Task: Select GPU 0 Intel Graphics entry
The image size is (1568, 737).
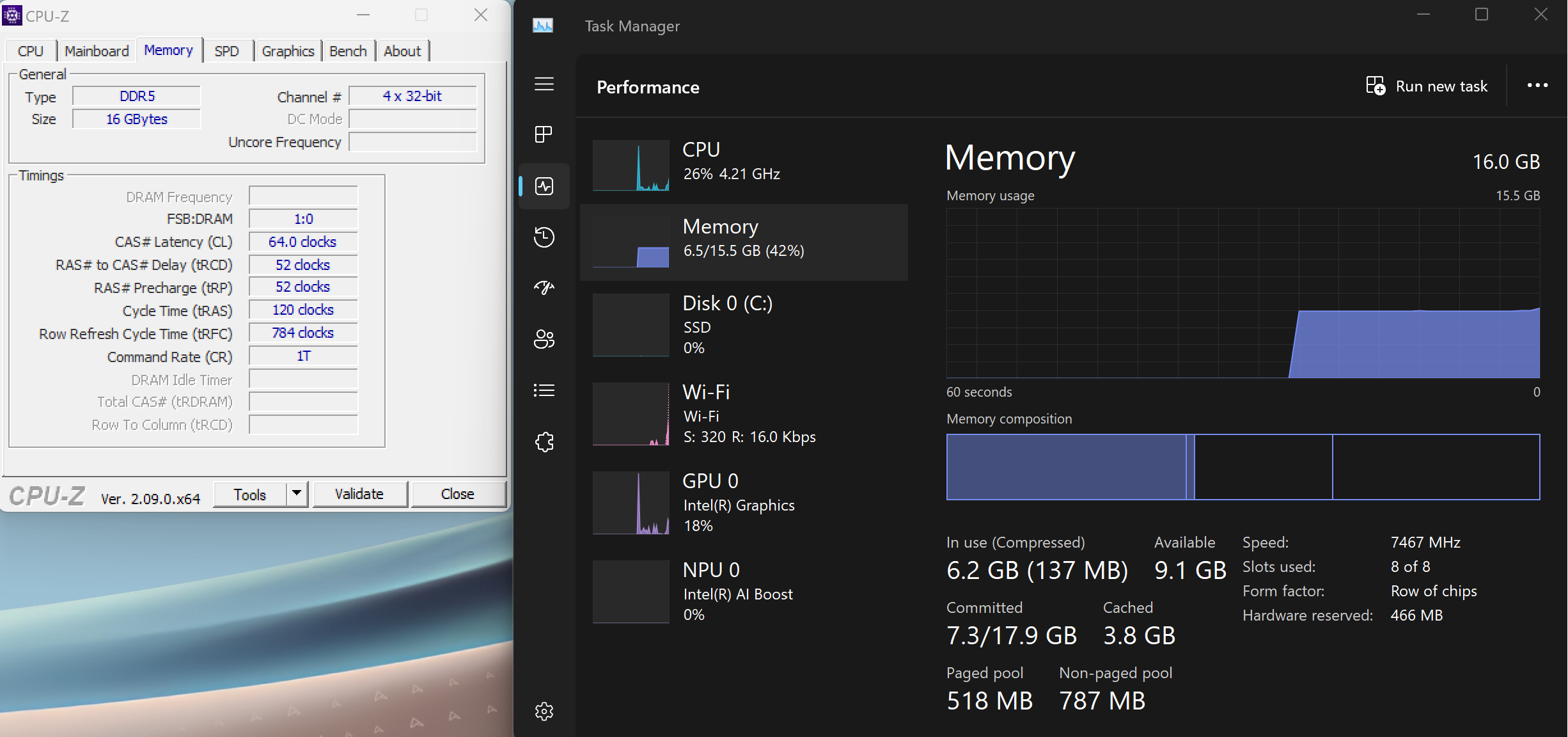Action: pos(743,503)
